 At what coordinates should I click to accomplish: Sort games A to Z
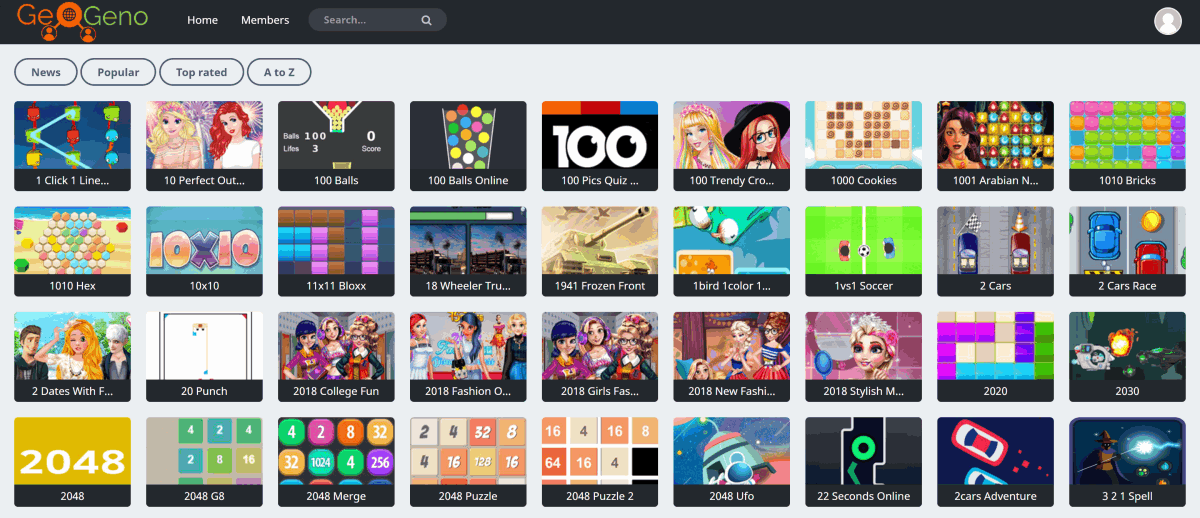279,72
